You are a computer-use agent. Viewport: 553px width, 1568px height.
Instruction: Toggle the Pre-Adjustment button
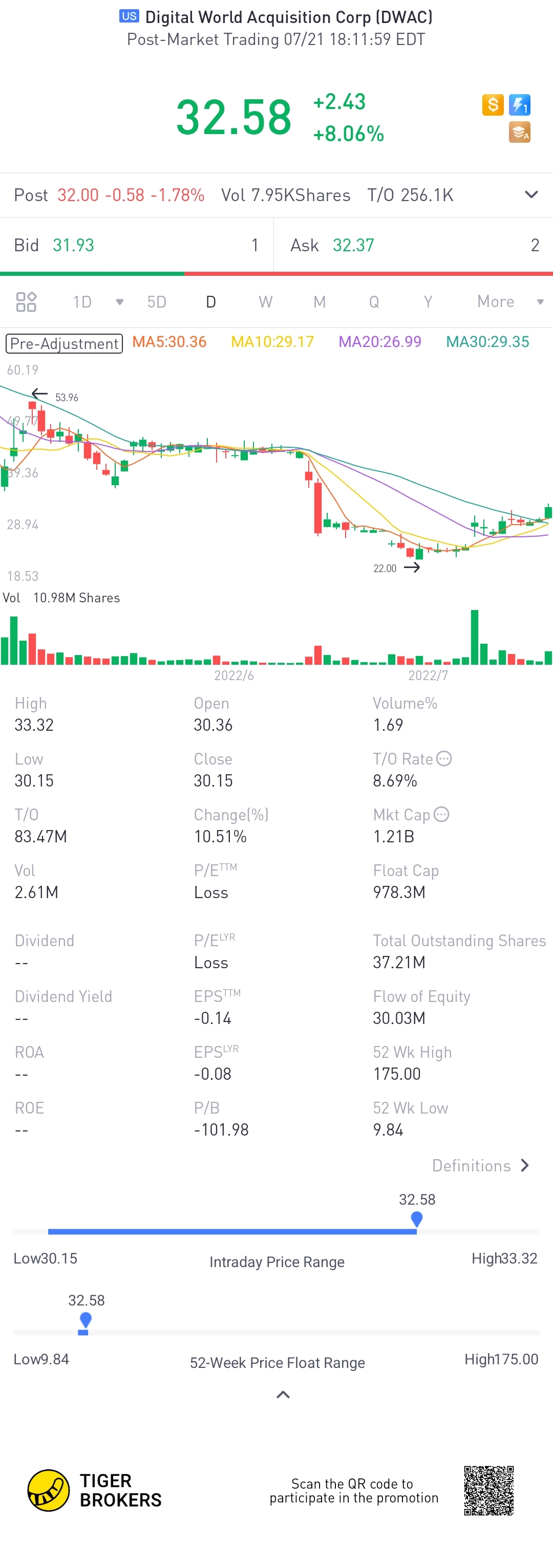click(x=64, y=343)
